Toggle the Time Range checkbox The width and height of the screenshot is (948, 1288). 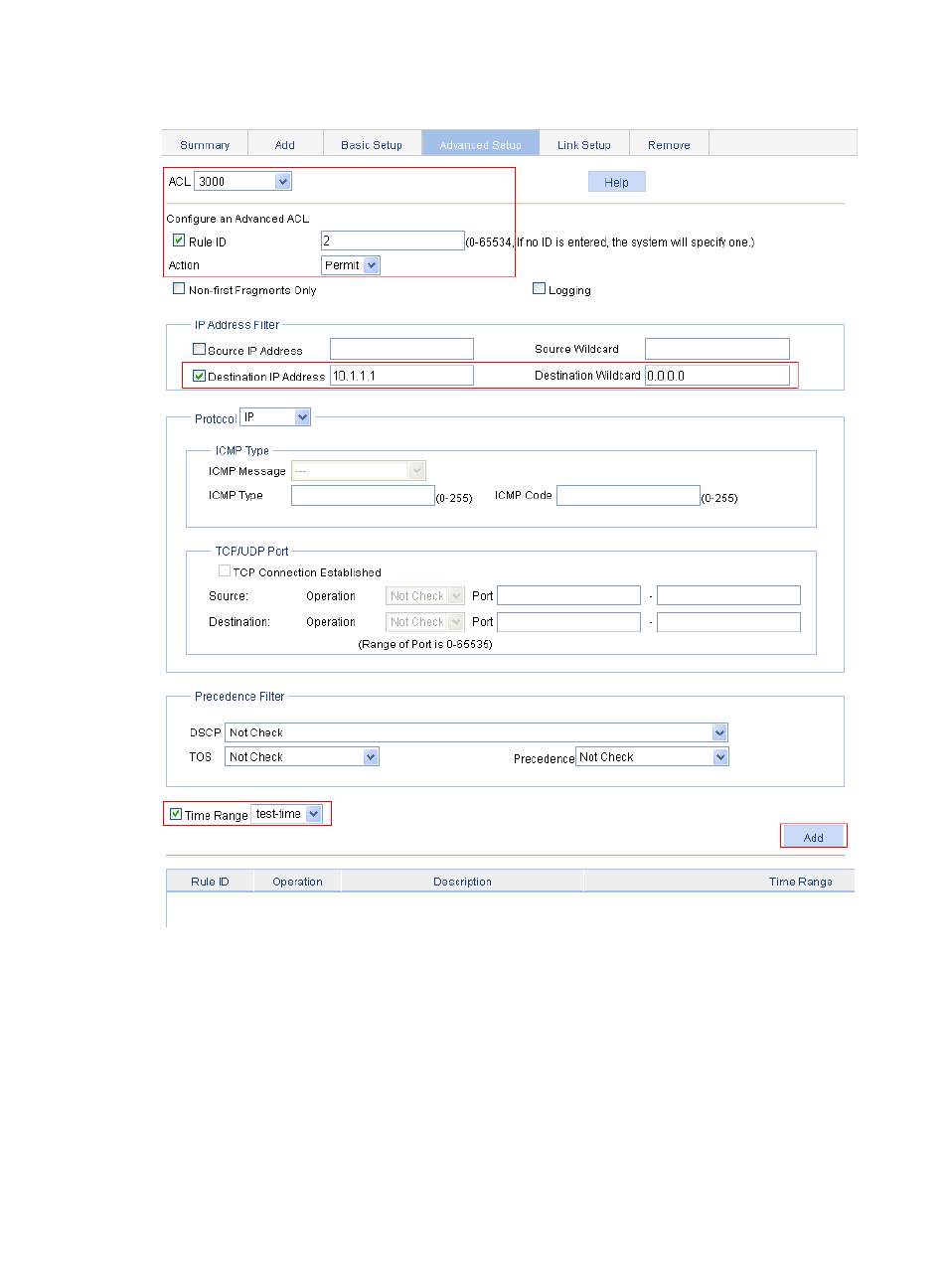point(176,814)
